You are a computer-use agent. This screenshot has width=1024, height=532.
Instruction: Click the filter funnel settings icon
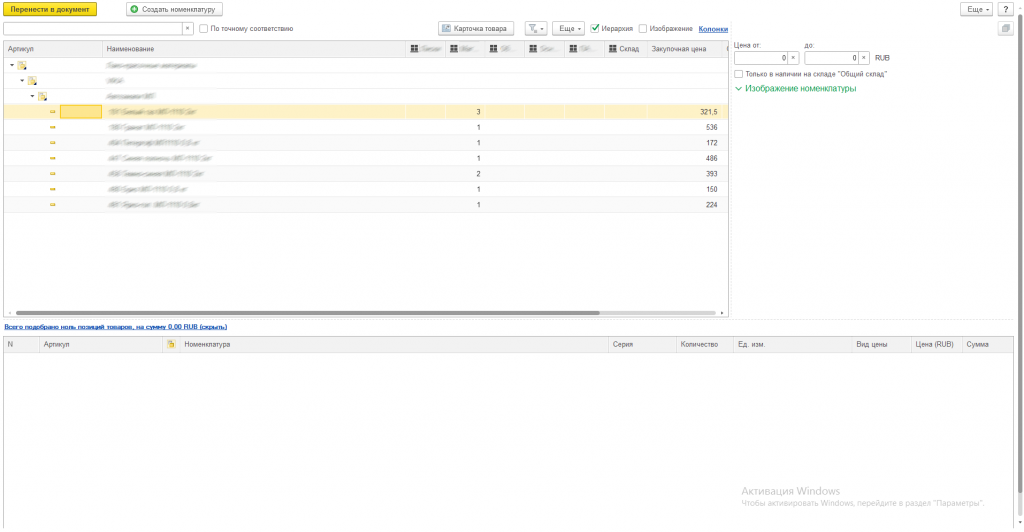535,29
